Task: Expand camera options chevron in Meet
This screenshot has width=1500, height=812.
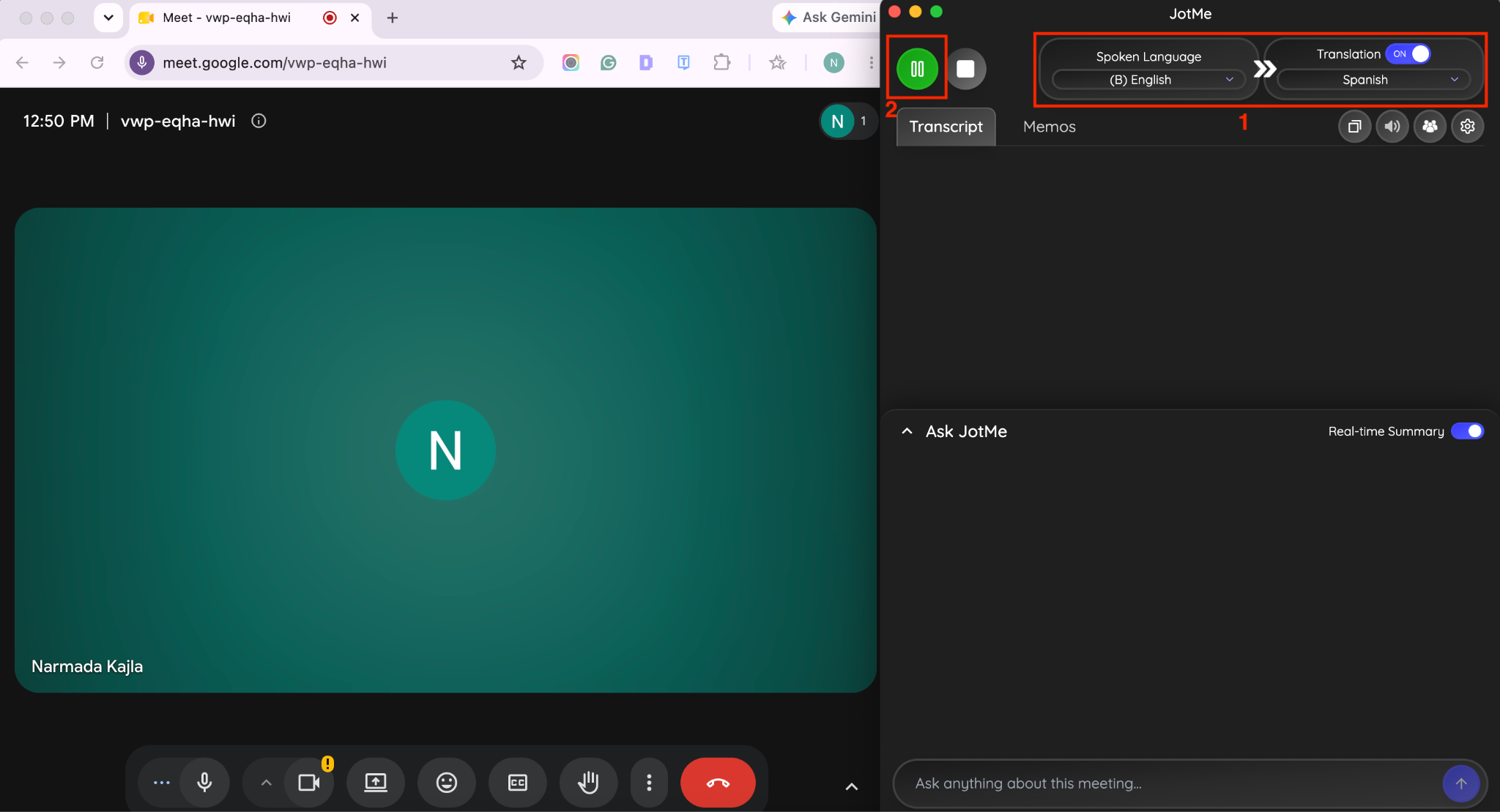Action: [x=266, y=783]
